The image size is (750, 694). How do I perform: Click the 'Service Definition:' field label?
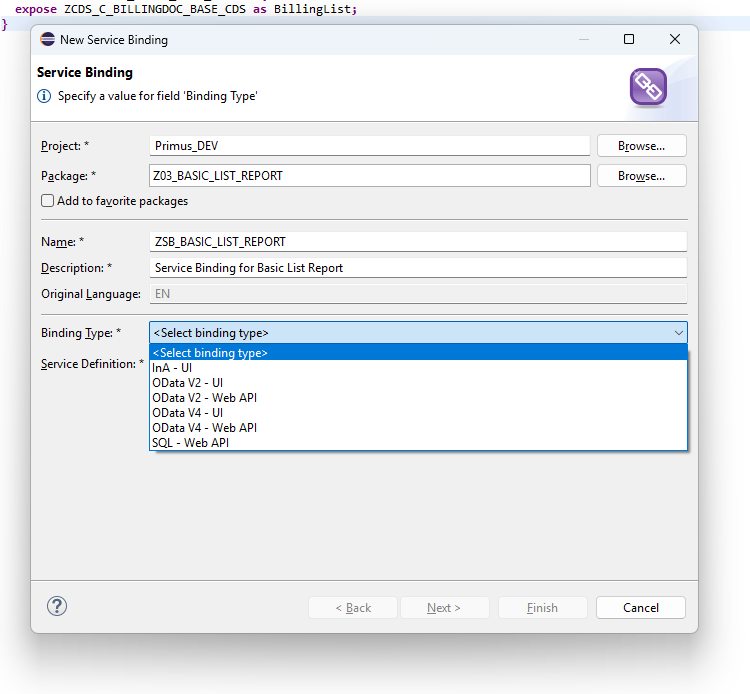point(92,364)
